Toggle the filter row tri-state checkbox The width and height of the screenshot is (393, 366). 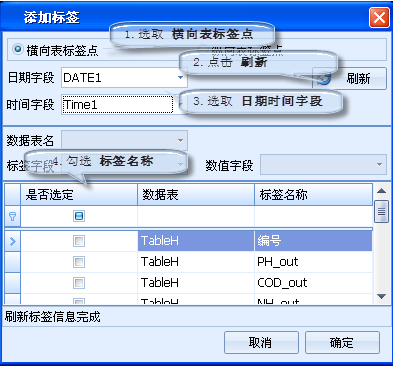click(x=79, y=216)
